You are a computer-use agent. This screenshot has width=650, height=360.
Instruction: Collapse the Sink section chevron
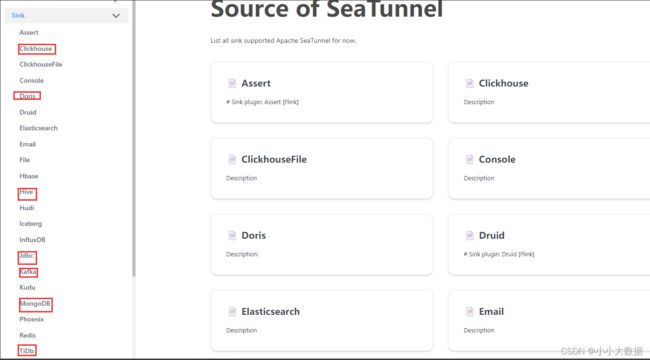(x=116, y=16)
